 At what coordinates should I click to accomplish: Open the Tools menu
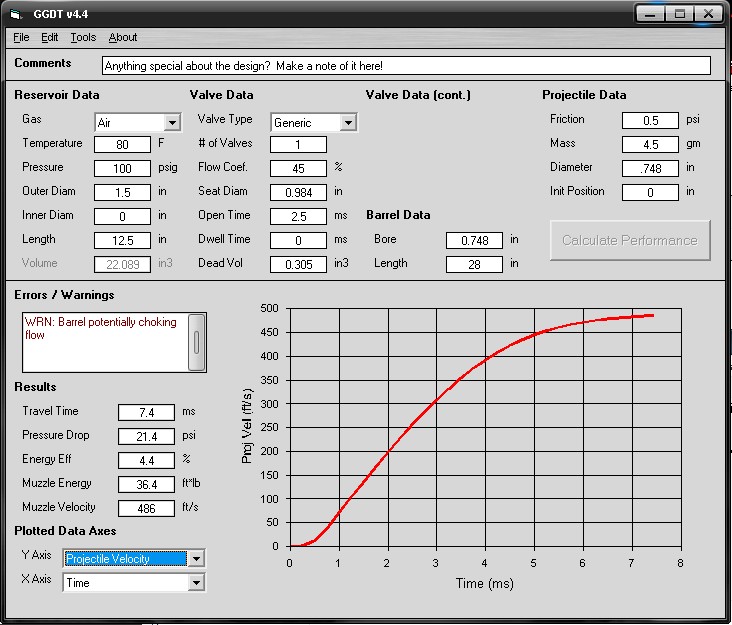(83, 38)
